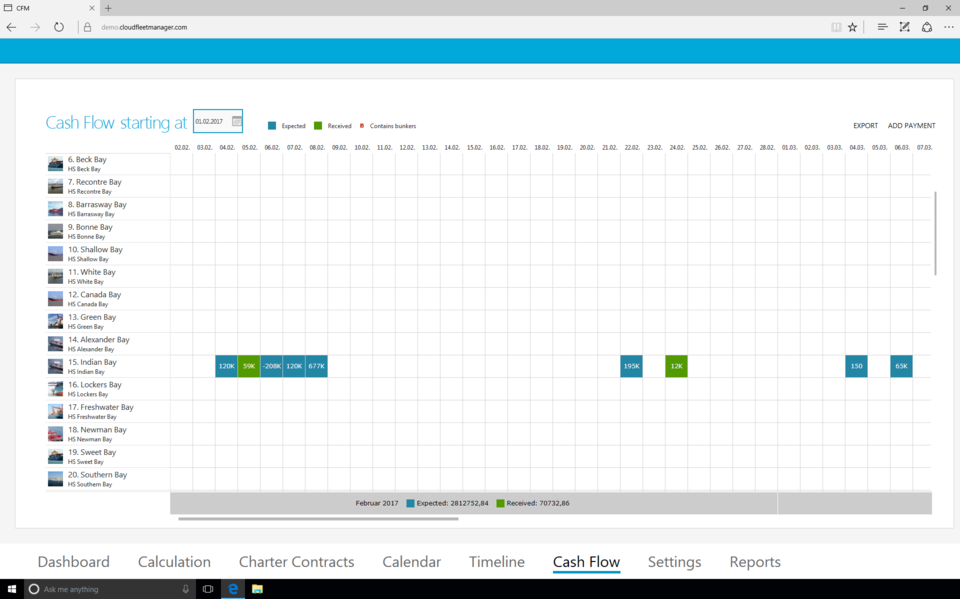Screen dimensions: 960x599
Task: Click the Indian Bay vessel thumbnail
Action: tap(55, 366)
